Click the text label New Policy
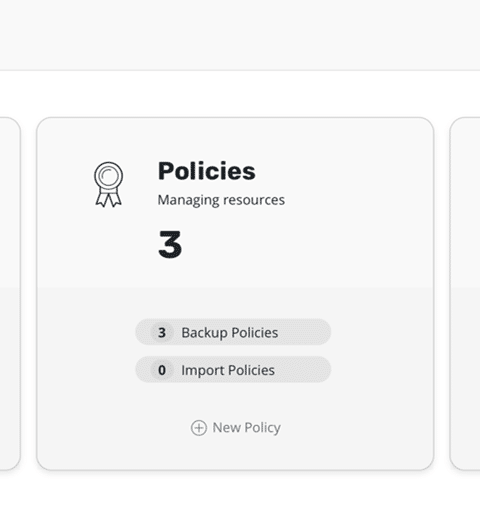480x512 pixels. point(247,428)
